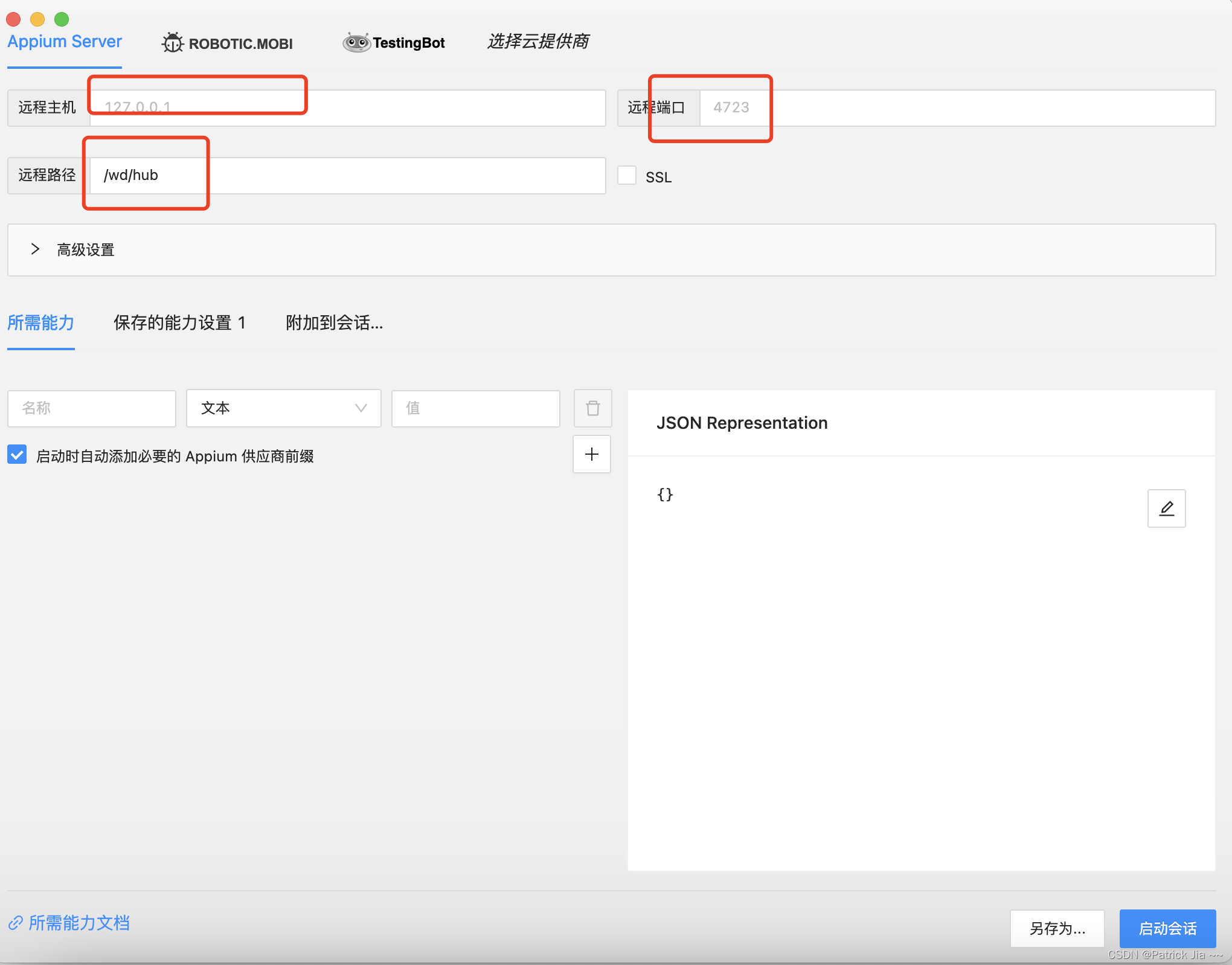Image resolution: width=1232 pixels, height=965 pixels.
Task: Expand the 高级设置 section
Action: 611,250
